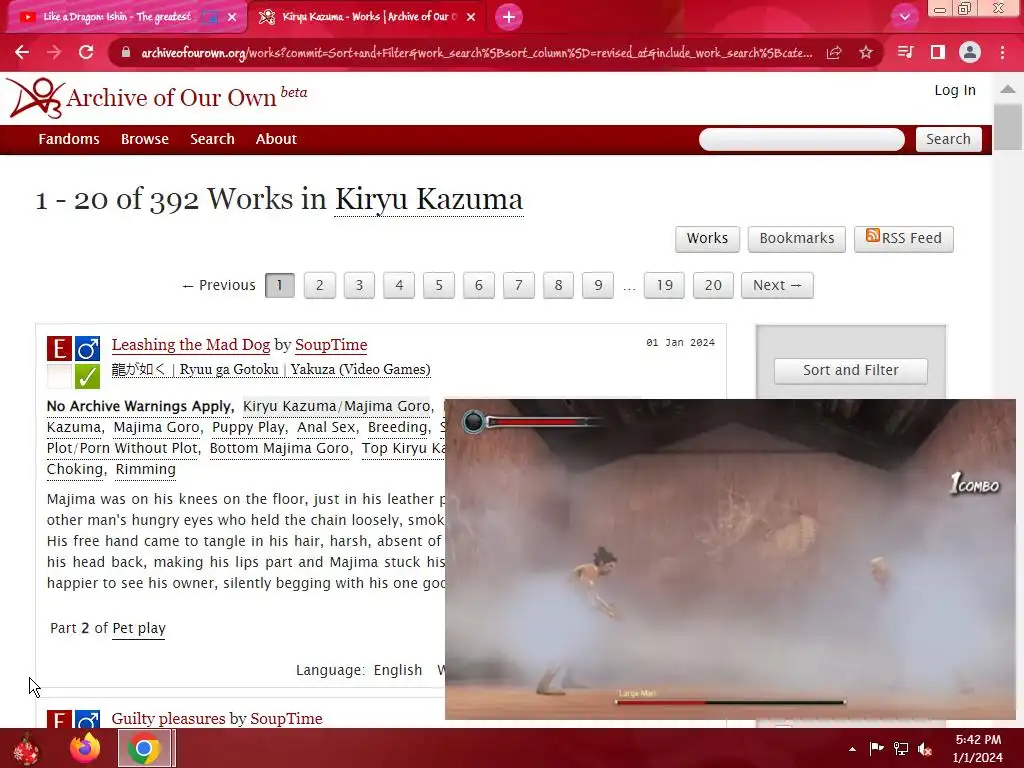The height and width of the screenshot is (768, 1024).
Task: Open the No Archive Warnings Apply tag
Action: 139,406
